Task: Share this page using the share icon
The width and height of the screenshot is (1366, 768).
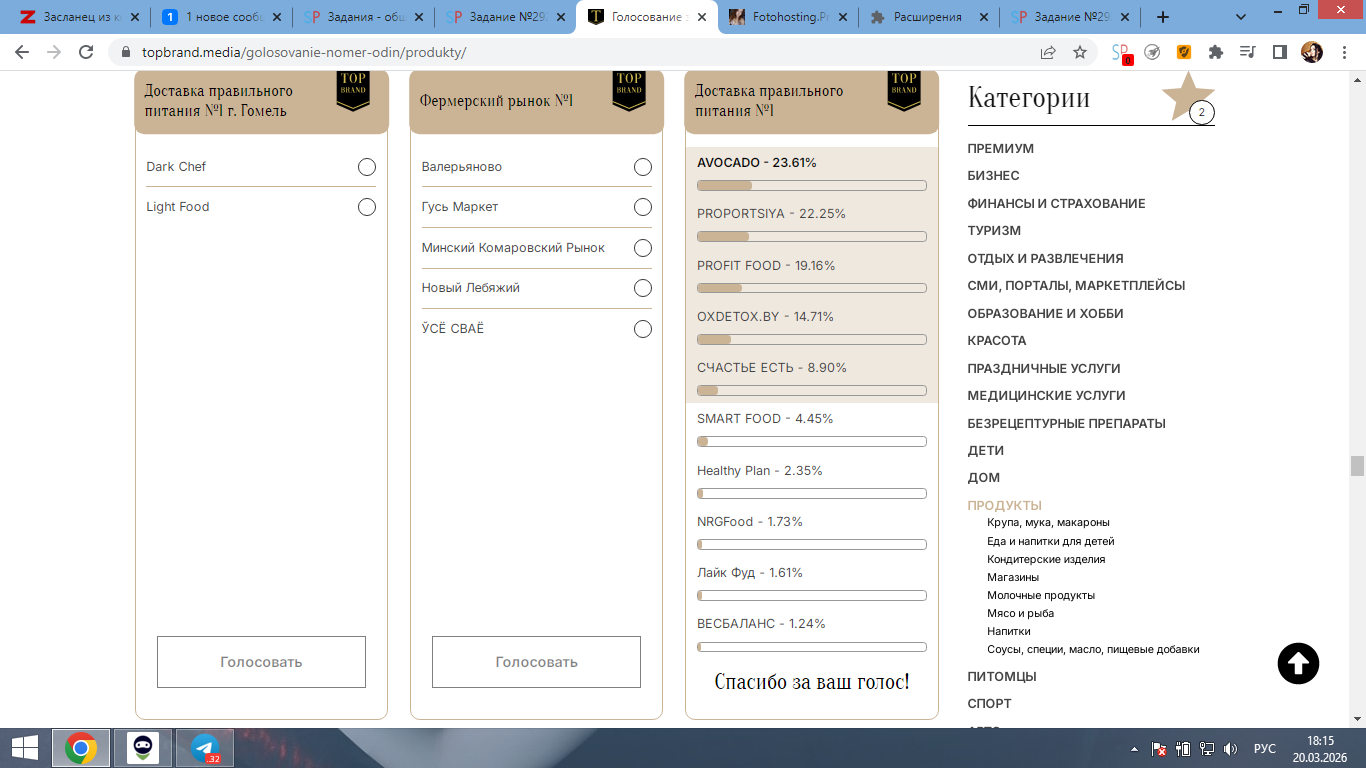Action: click(x=1048, y=53)
